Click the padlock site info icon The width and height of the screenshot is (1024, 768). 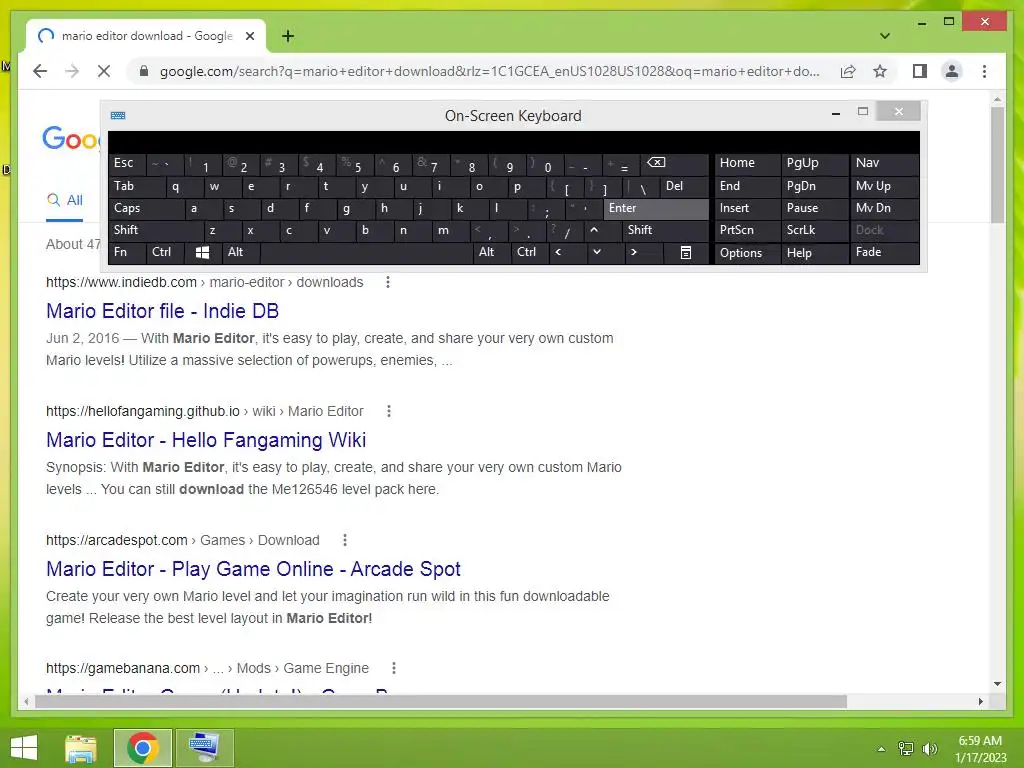coord(144,71)
